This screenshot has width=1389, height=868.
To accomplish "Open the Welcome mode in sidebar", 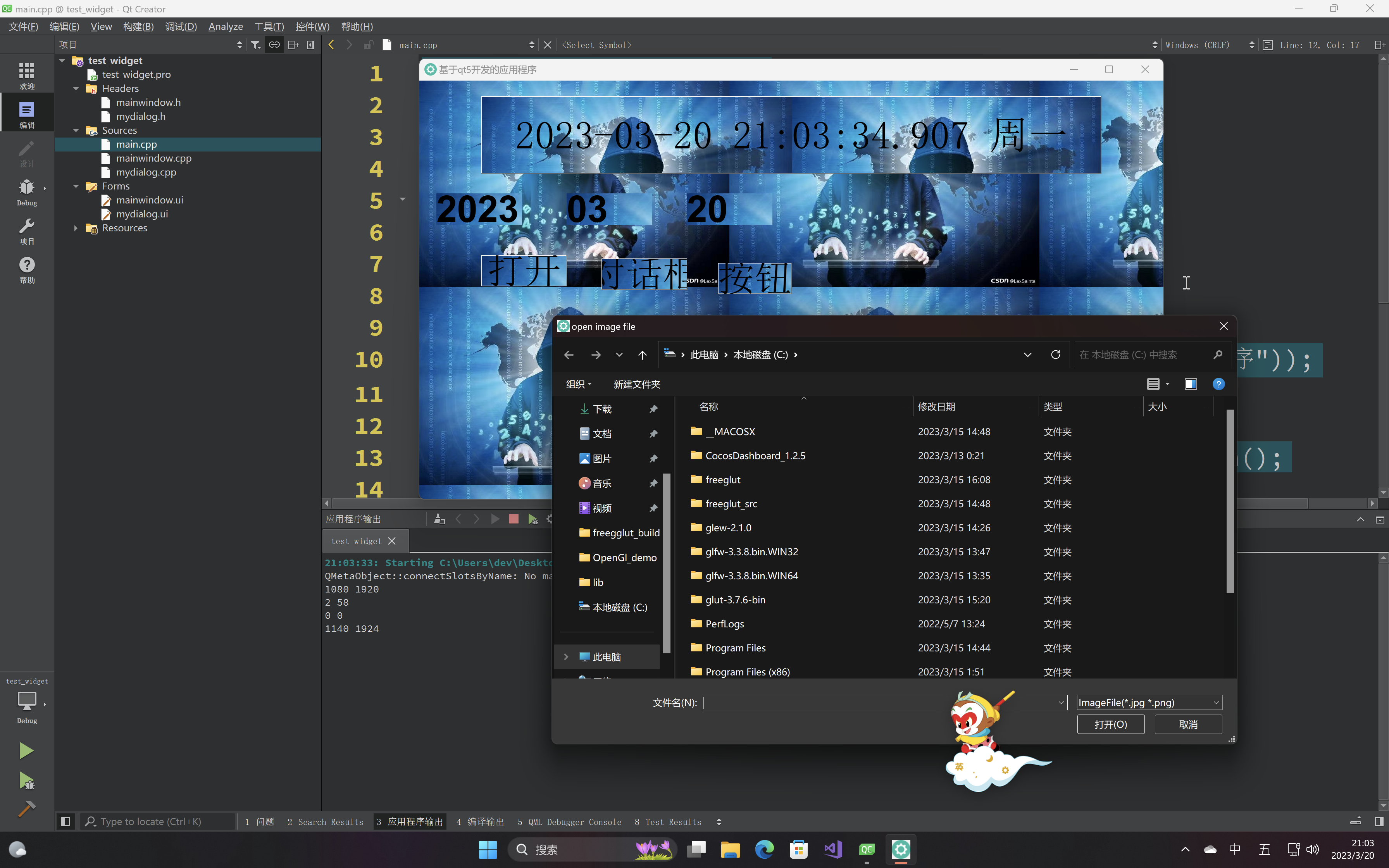I will click(x=26, y=75).
